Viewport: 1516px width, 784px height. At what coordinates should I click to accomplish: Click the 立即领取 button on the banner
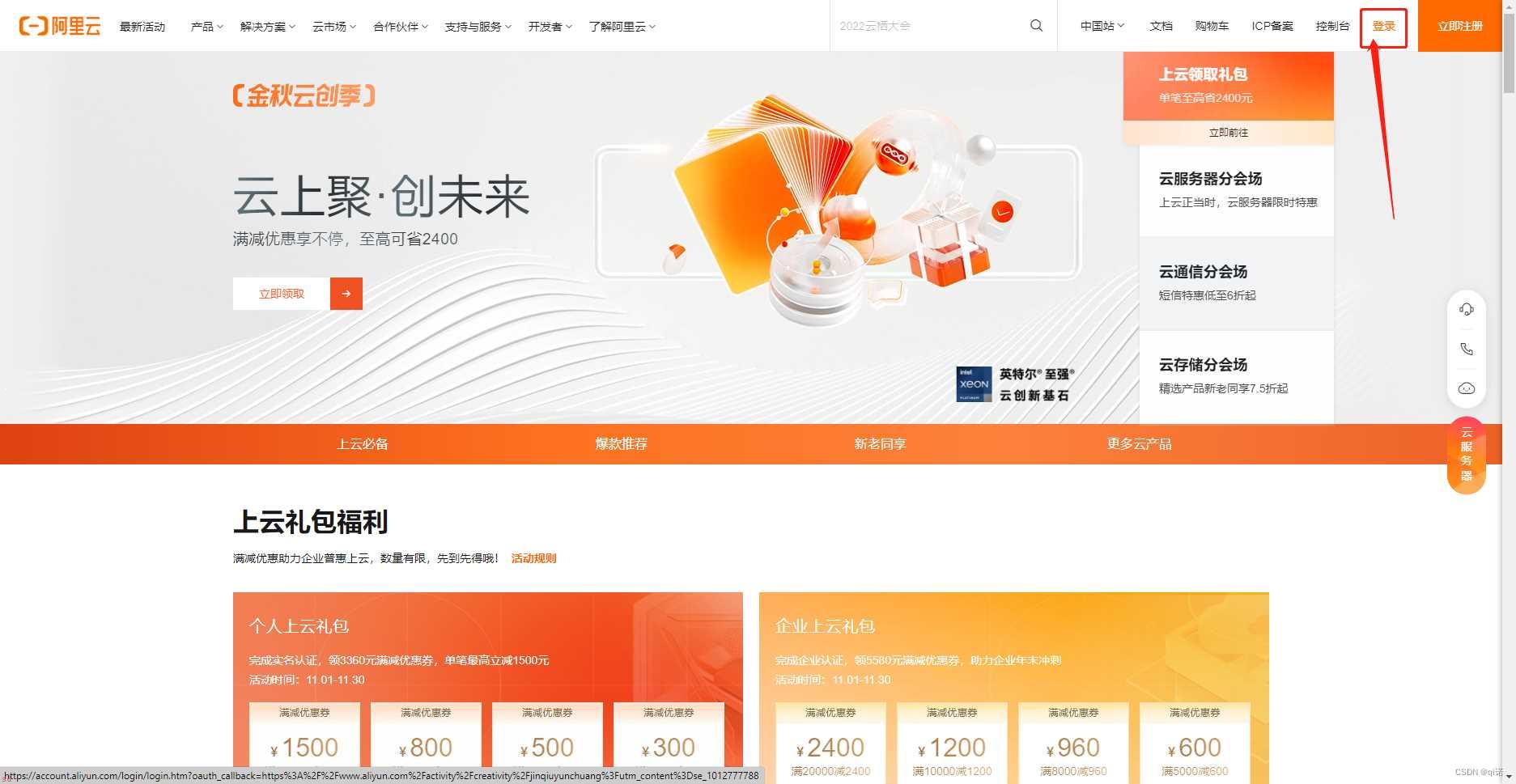pos(282,294)
